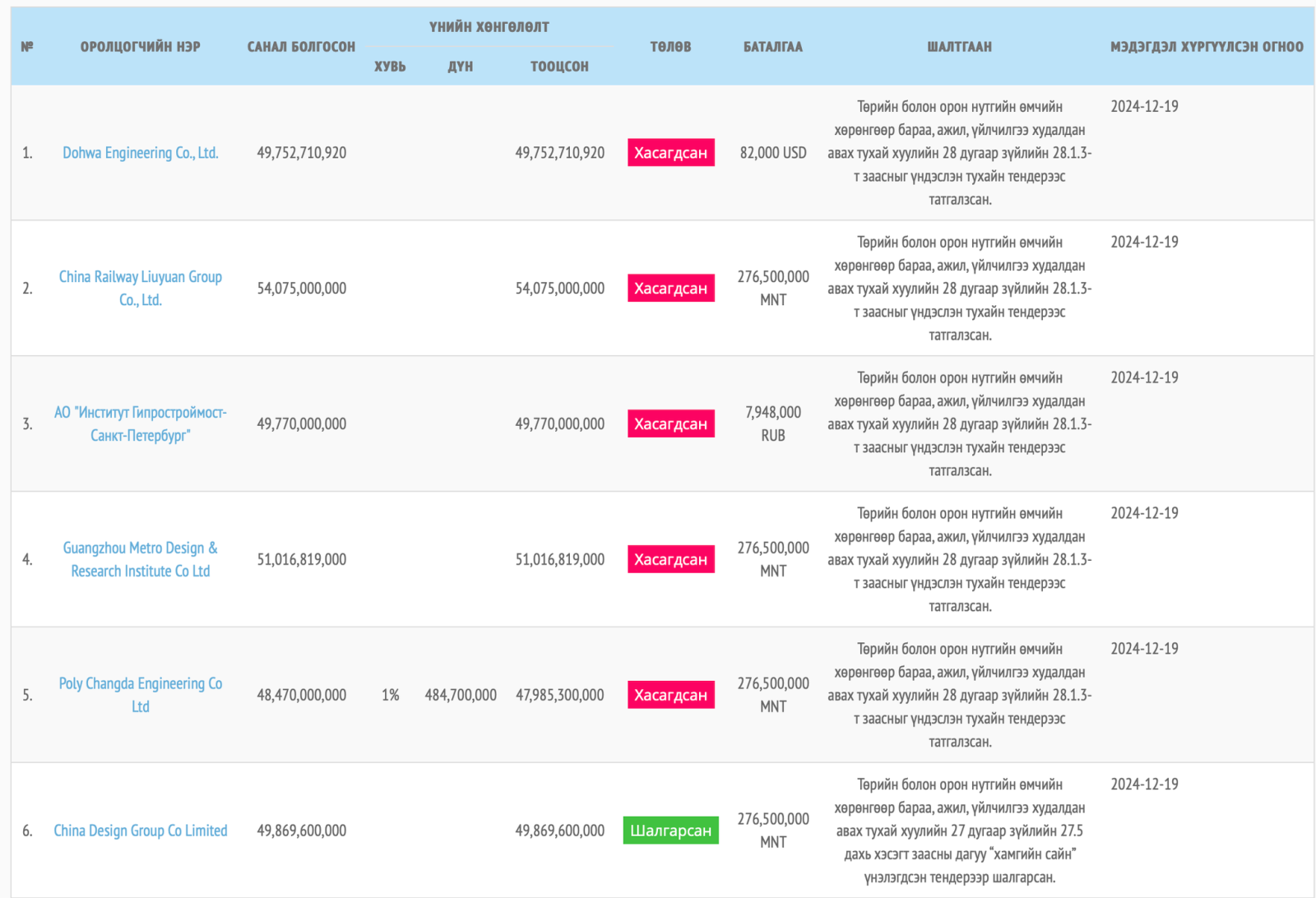Click the № column header
1316x898 pixels.
tap(27, 47)
